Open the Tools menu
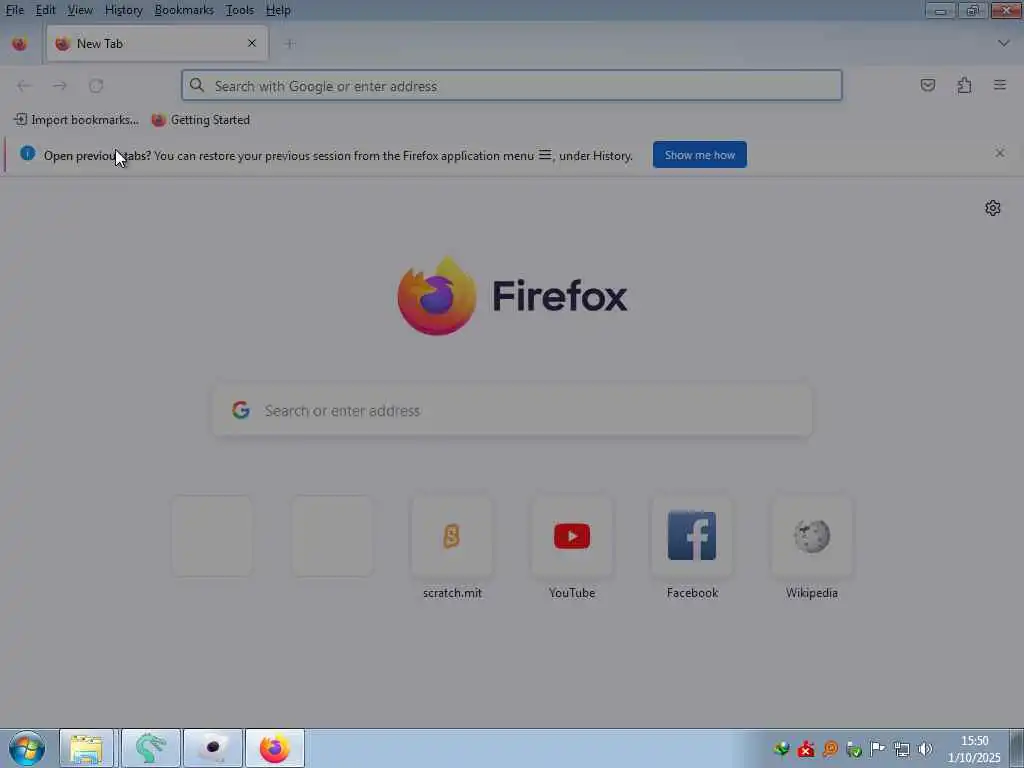 coord(239,10)
